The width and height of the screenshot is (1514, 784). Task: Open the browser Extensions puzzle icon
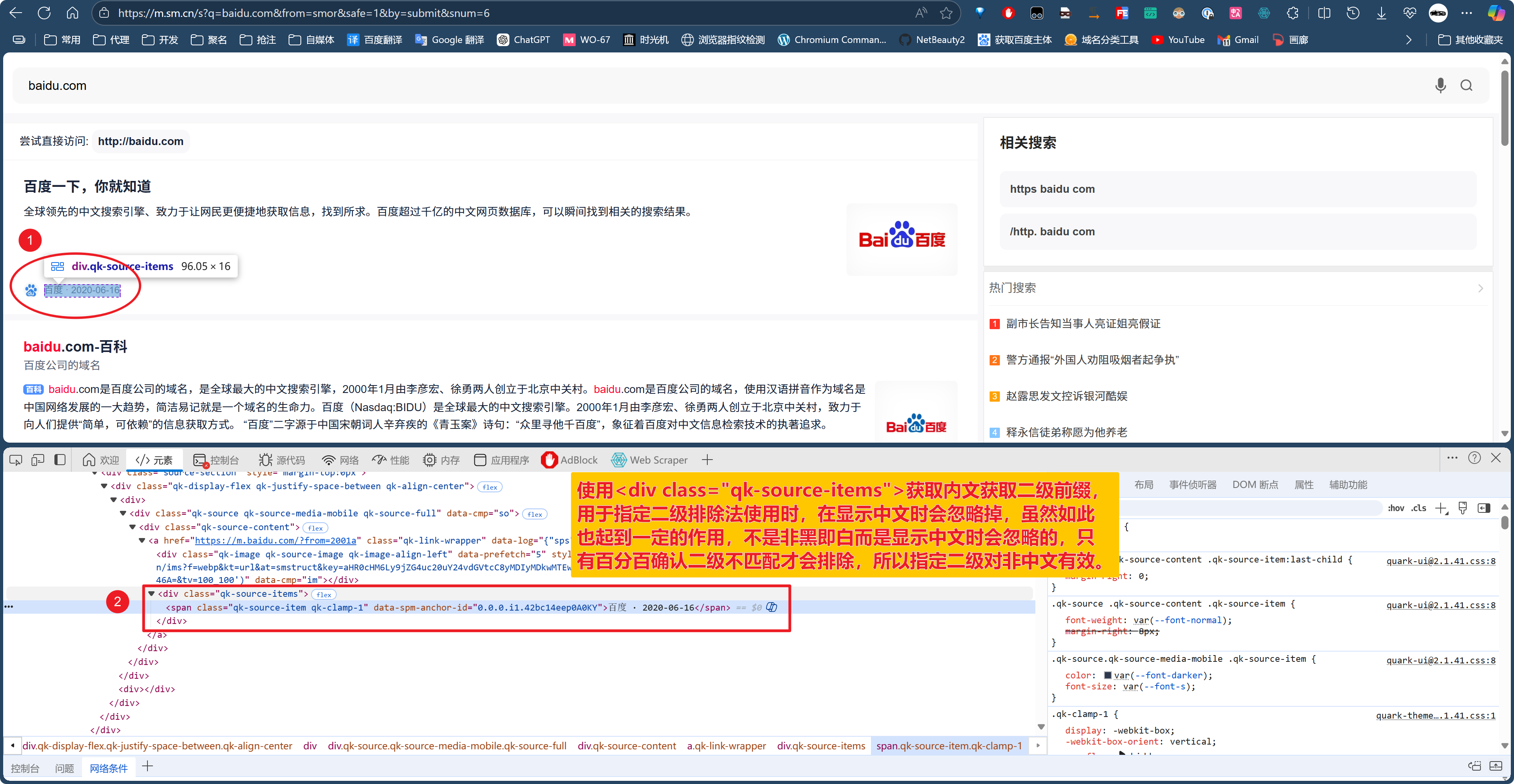[1292, 13]
